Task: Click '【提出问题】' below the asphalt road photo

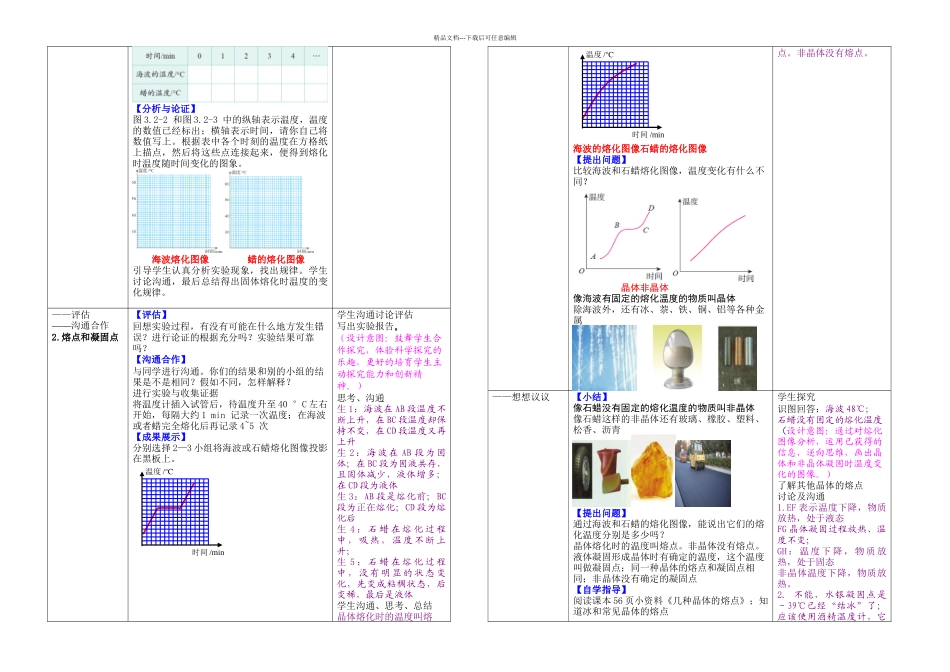Action: point(601,513)
